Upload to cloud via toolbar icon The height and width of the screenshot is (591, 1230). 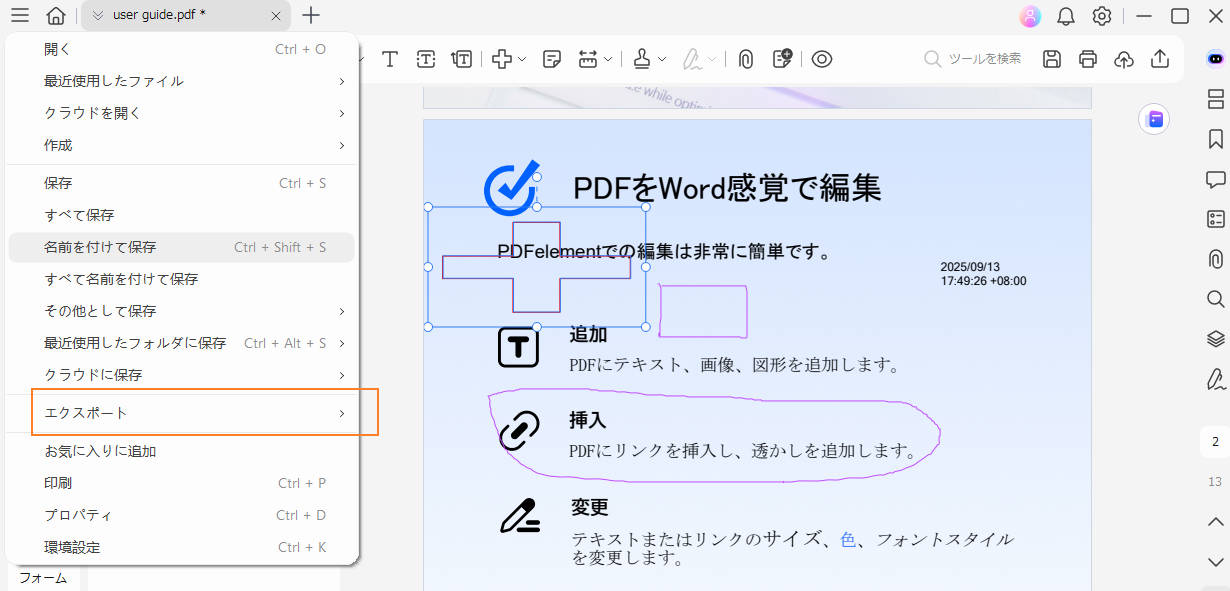pos(1124,59)
